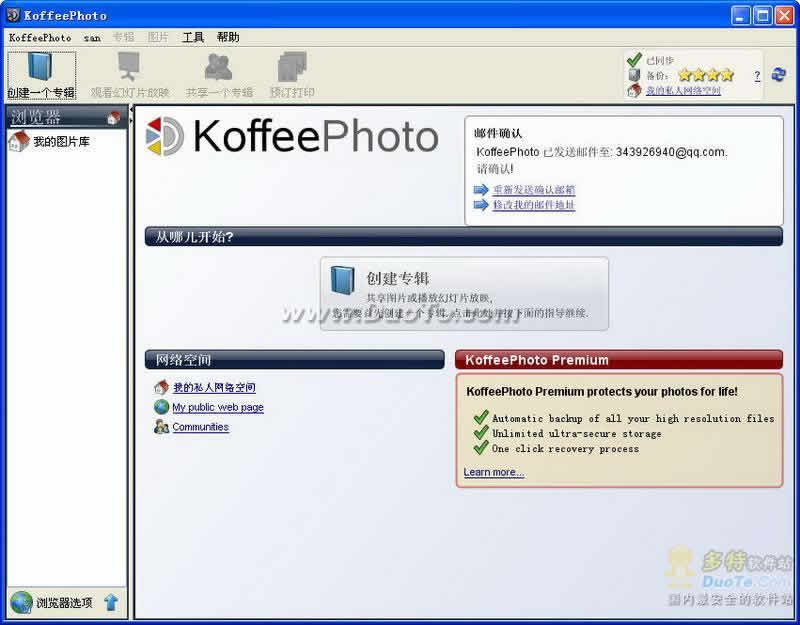The image size is (800, 625).
Task: Maximize the KoffeePhoto window
Action: point(763,15)
